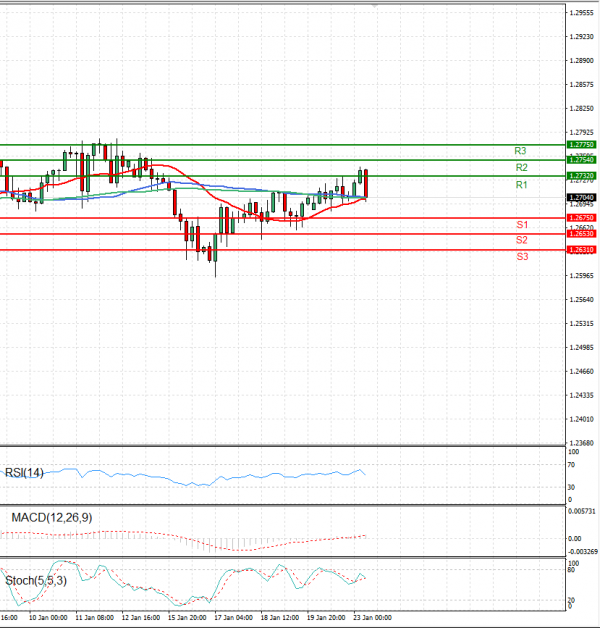This screenshot has height=628, width=600.
Task: Click the MACD 0.005731 scale value
Action: pos(582,511)
